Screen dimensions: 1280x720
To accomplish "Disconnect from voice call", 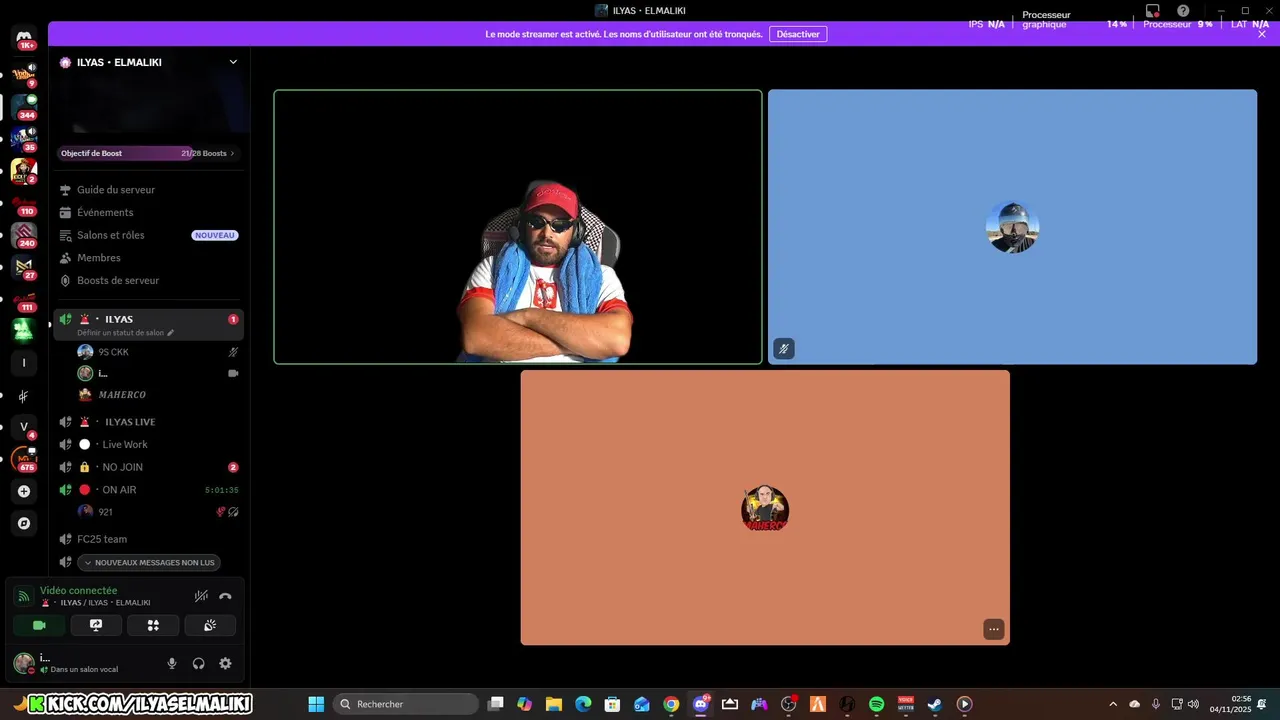I will point(225,596).
